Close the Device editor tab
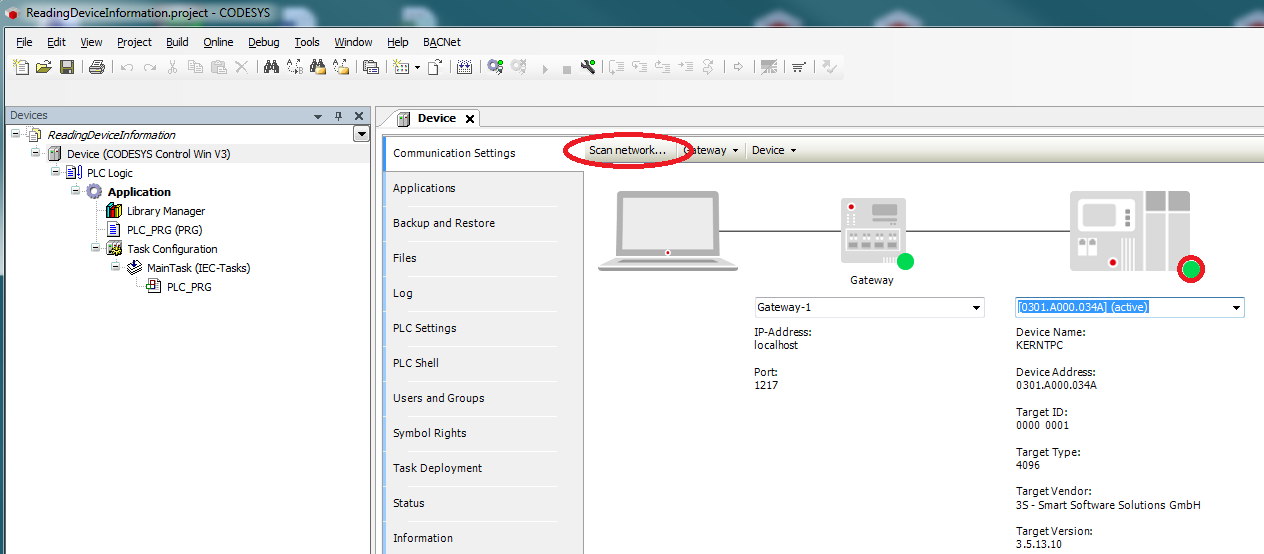Viewport: 1264px width, 554px height. (x=470, y=119)
